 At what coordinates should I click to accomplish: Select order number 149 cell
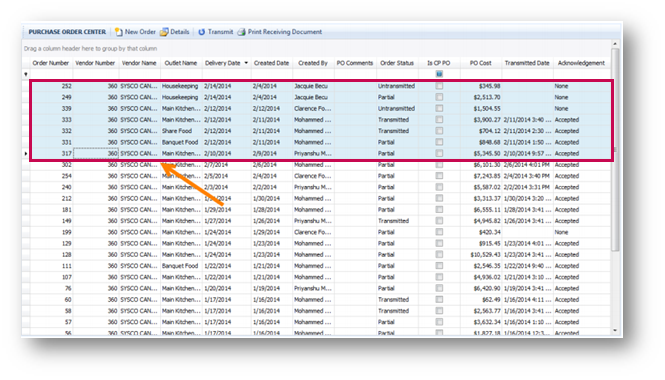tap(51, 221)
